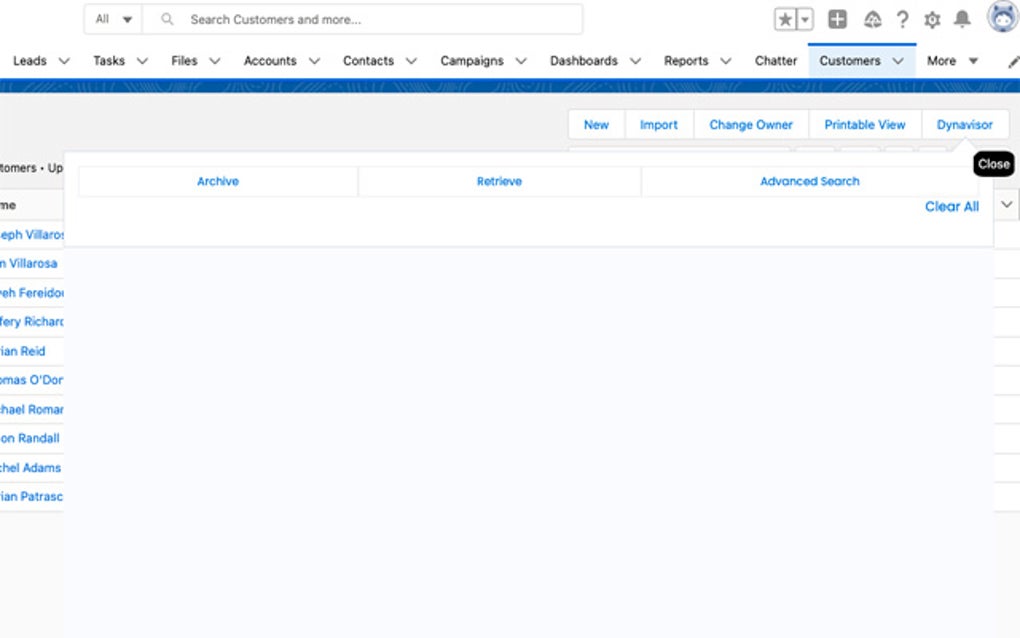Open the Customers tab dropdown arrow
The height and width of the screenshot is (638, 1020).
[897, 61]
